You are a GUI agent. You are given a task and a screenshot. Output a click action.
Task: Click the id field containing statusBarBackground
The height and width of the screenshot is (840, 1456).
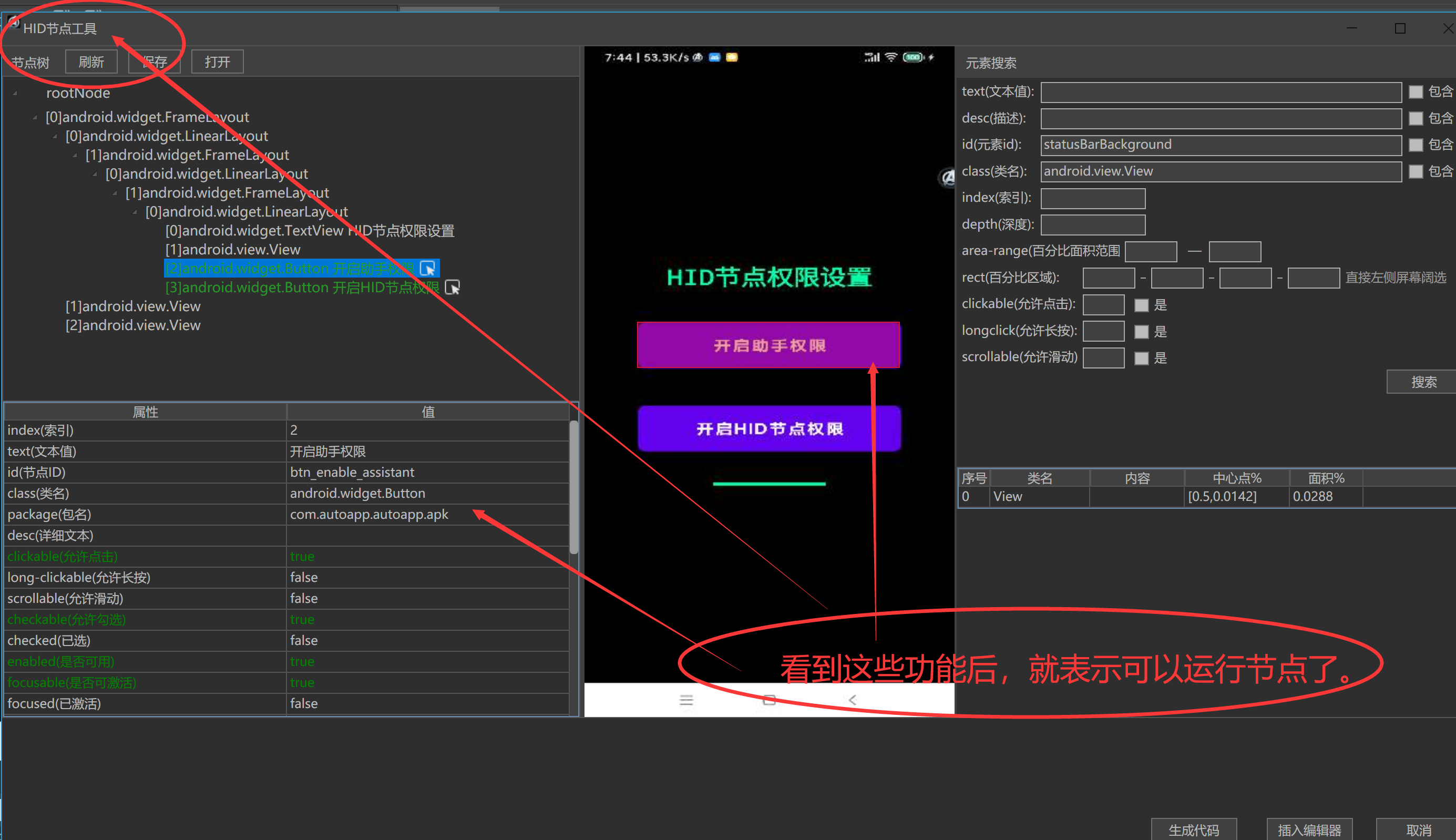click(x=1221, y=146)
